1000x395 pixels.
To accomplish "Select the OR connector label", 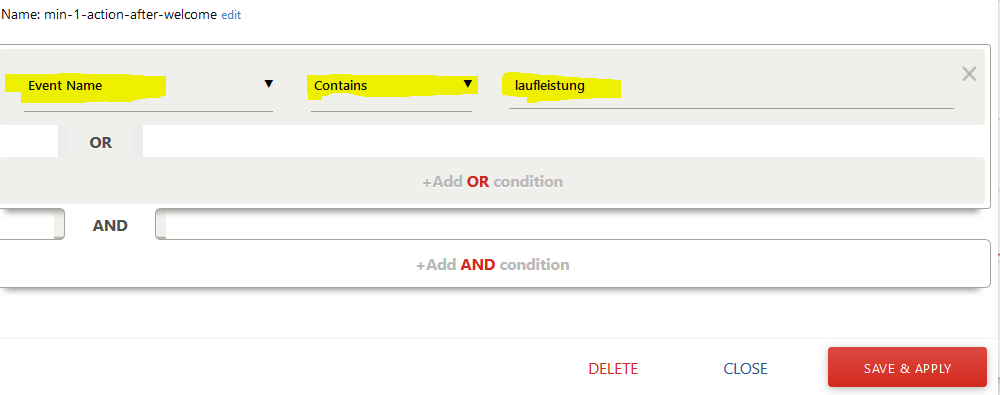I will (101, 142).
